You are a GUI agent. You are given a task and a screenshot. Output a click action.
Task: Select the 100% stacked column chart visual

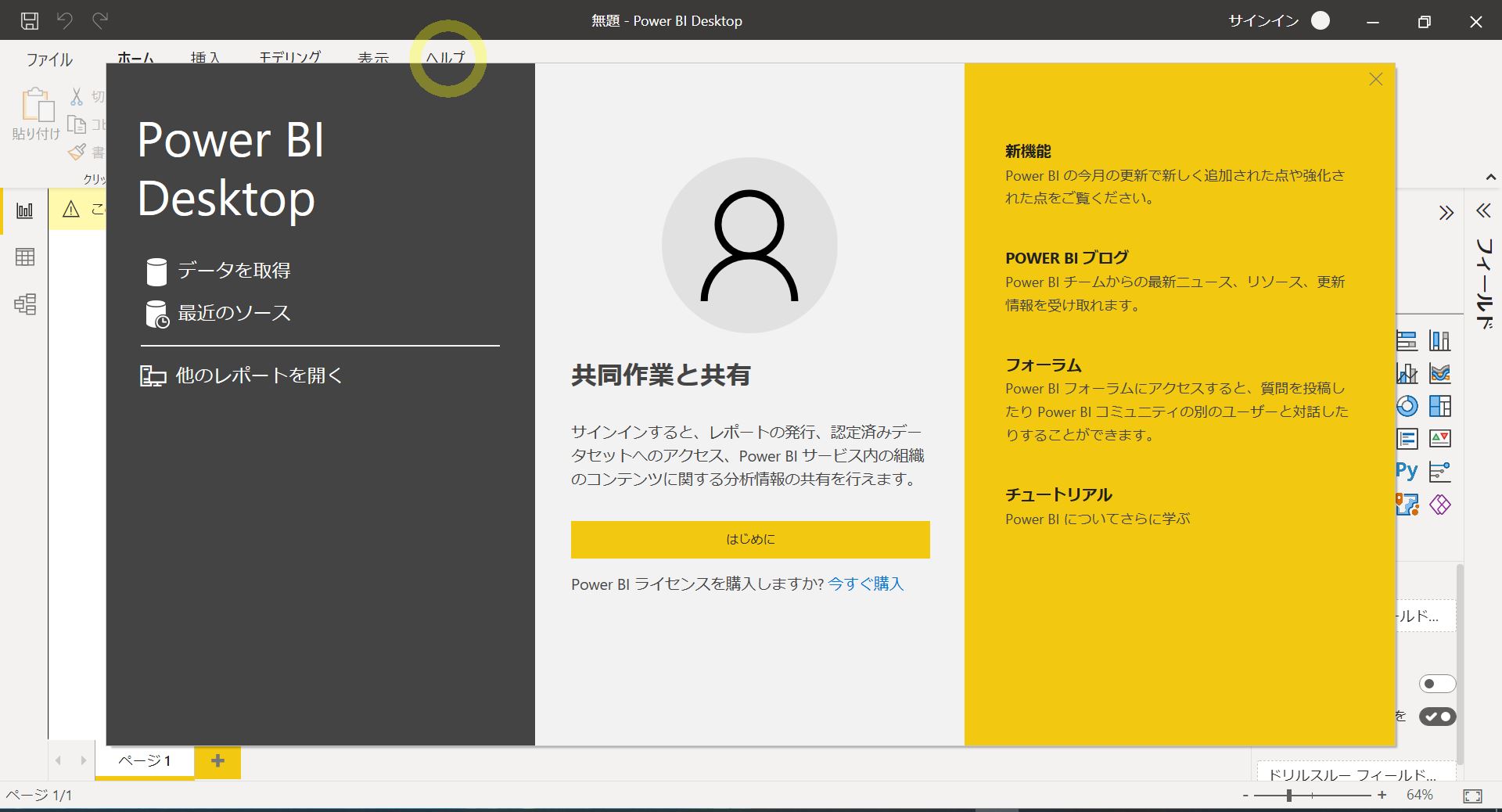click(1439, 341)
